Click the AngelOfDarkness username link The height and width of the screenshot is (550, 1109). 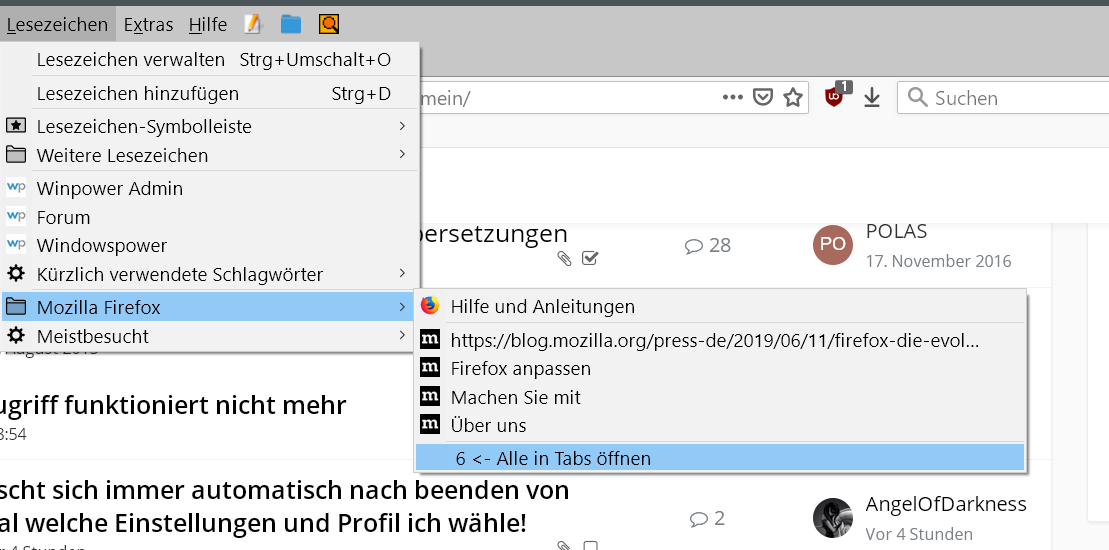[x=945, y=505]
